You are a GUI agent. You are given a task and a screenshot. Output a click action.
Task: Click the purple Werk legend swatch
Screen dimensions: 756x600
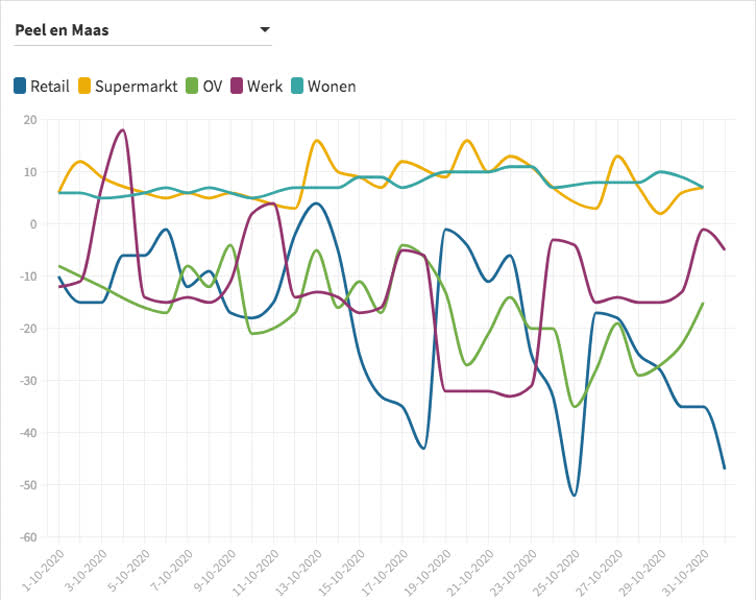click(x=237, y=86)
